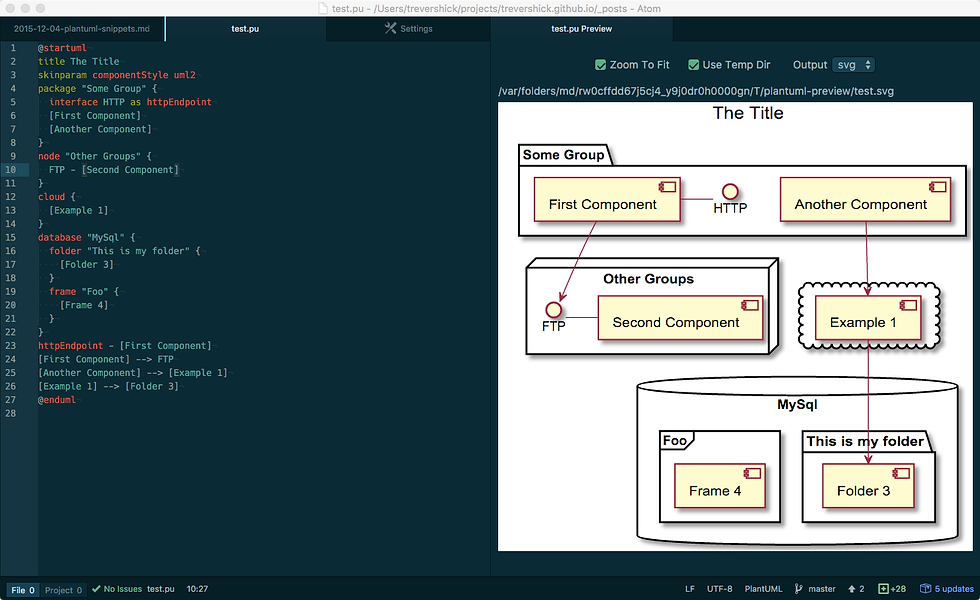This screenshot has width=980, height=600.
Task: Open the Settings tab
Action: pos(409,29)
